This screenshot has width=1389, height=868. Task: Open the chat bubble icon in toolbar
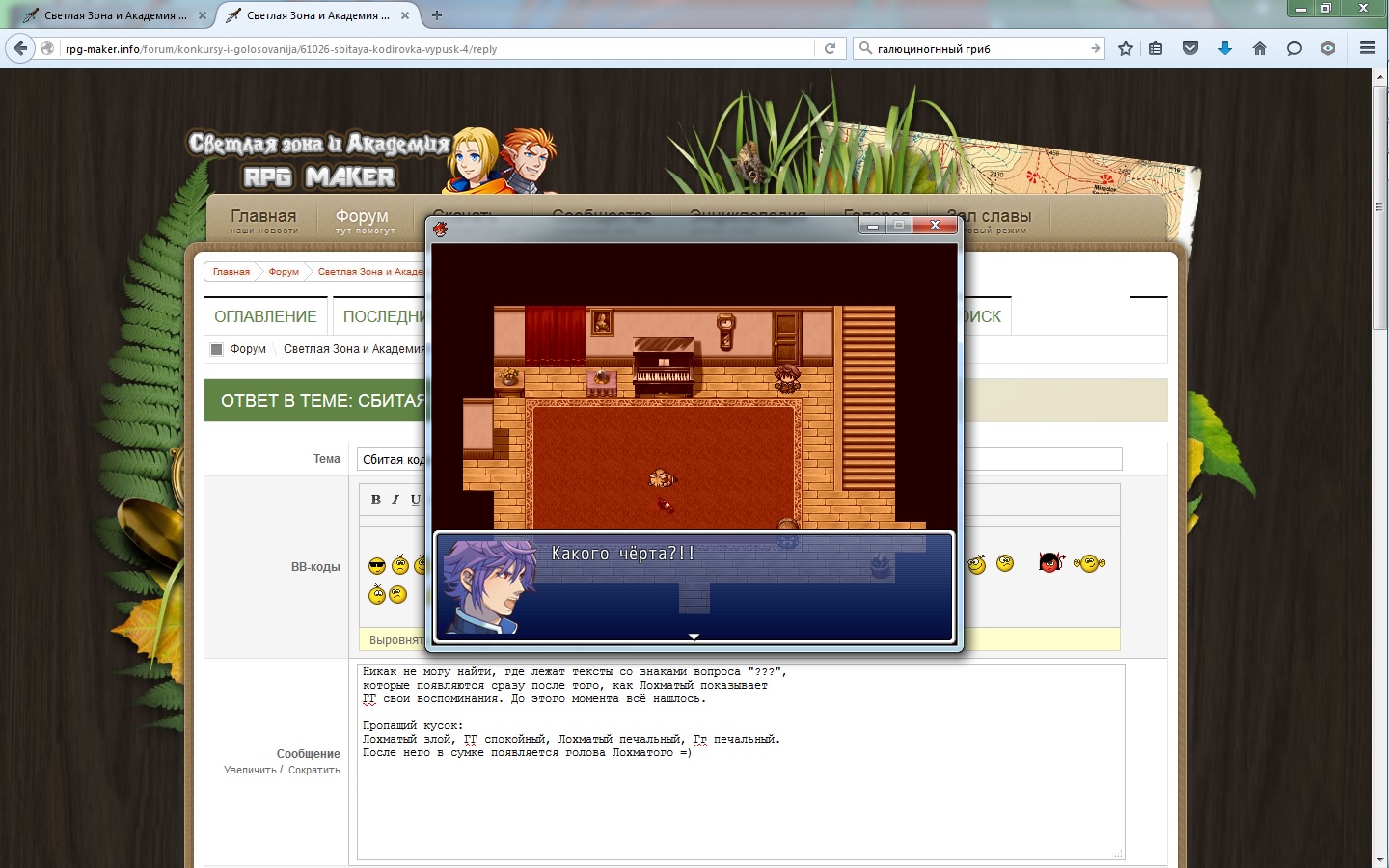click(1294, 48)
